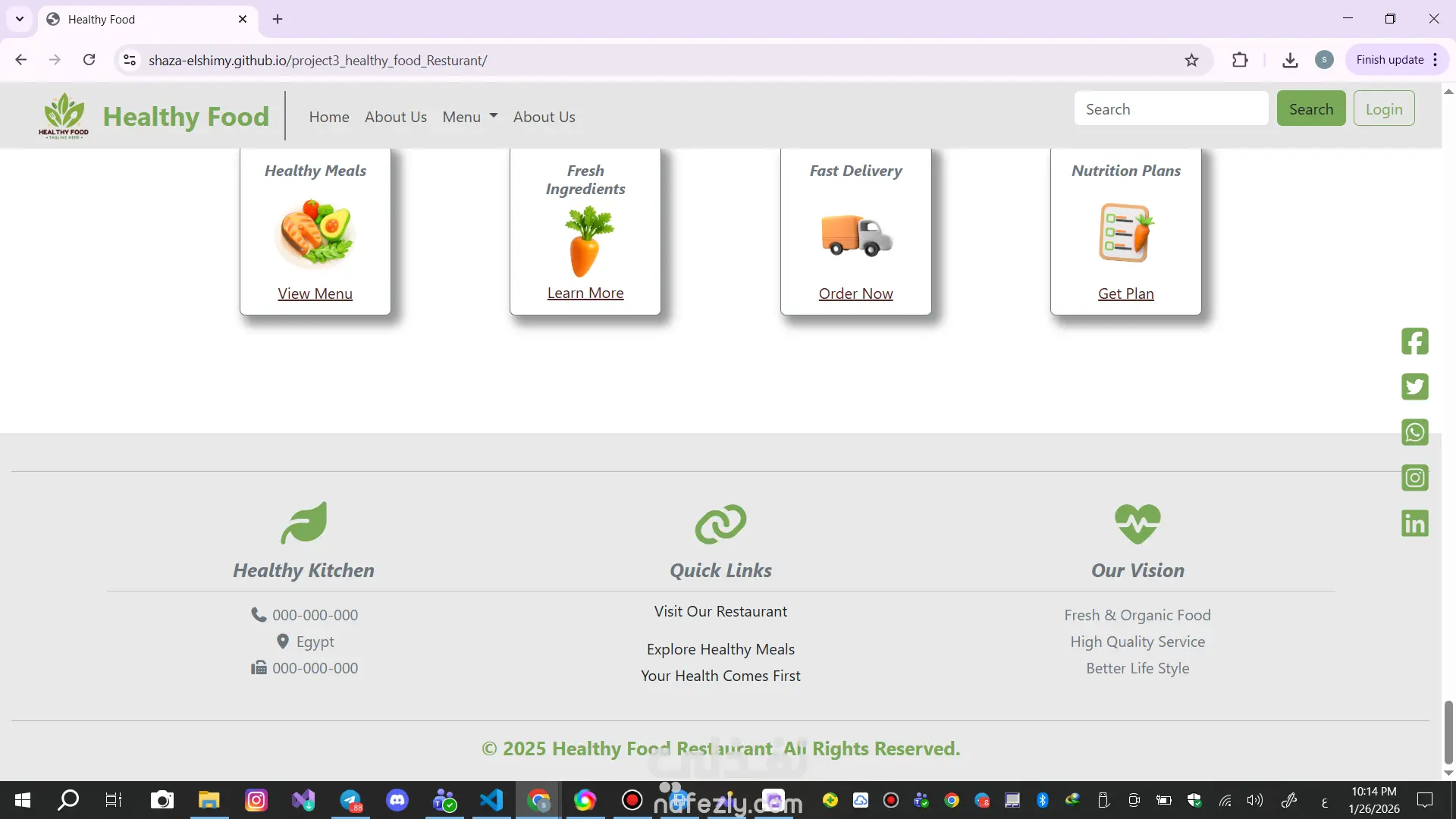Click the Healthy Food logo image

click(64, 116)
